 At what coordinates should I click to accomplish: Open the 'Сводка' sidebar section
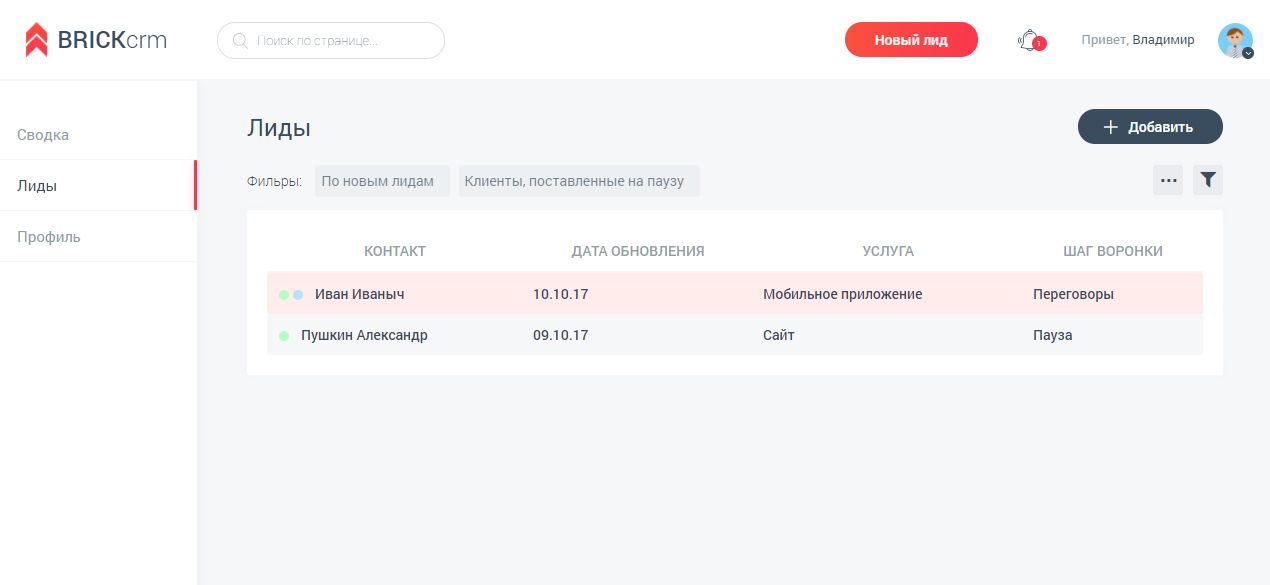[x=43, y=135]
